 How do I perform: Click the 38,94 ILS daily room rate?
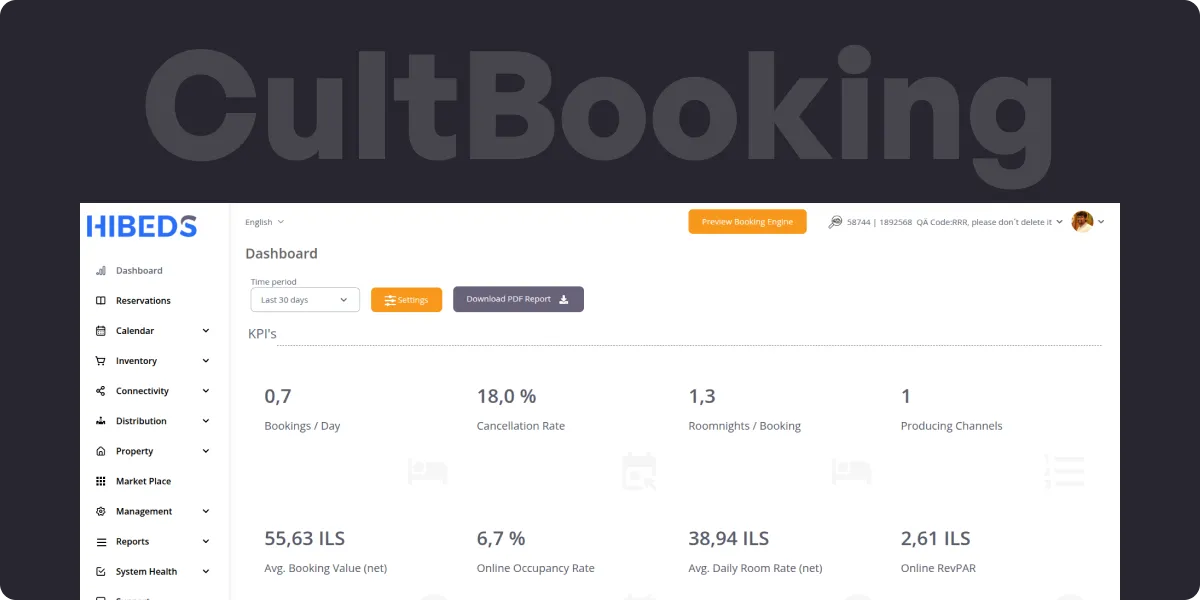729,538
